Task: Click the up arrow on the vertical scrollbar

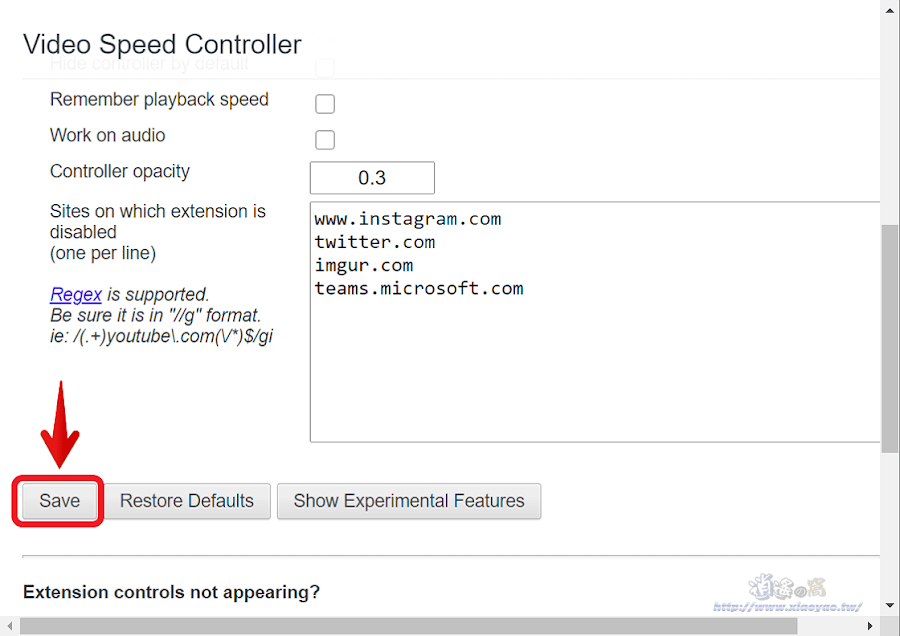Action: pyautogui.click(x=890, y=10)
